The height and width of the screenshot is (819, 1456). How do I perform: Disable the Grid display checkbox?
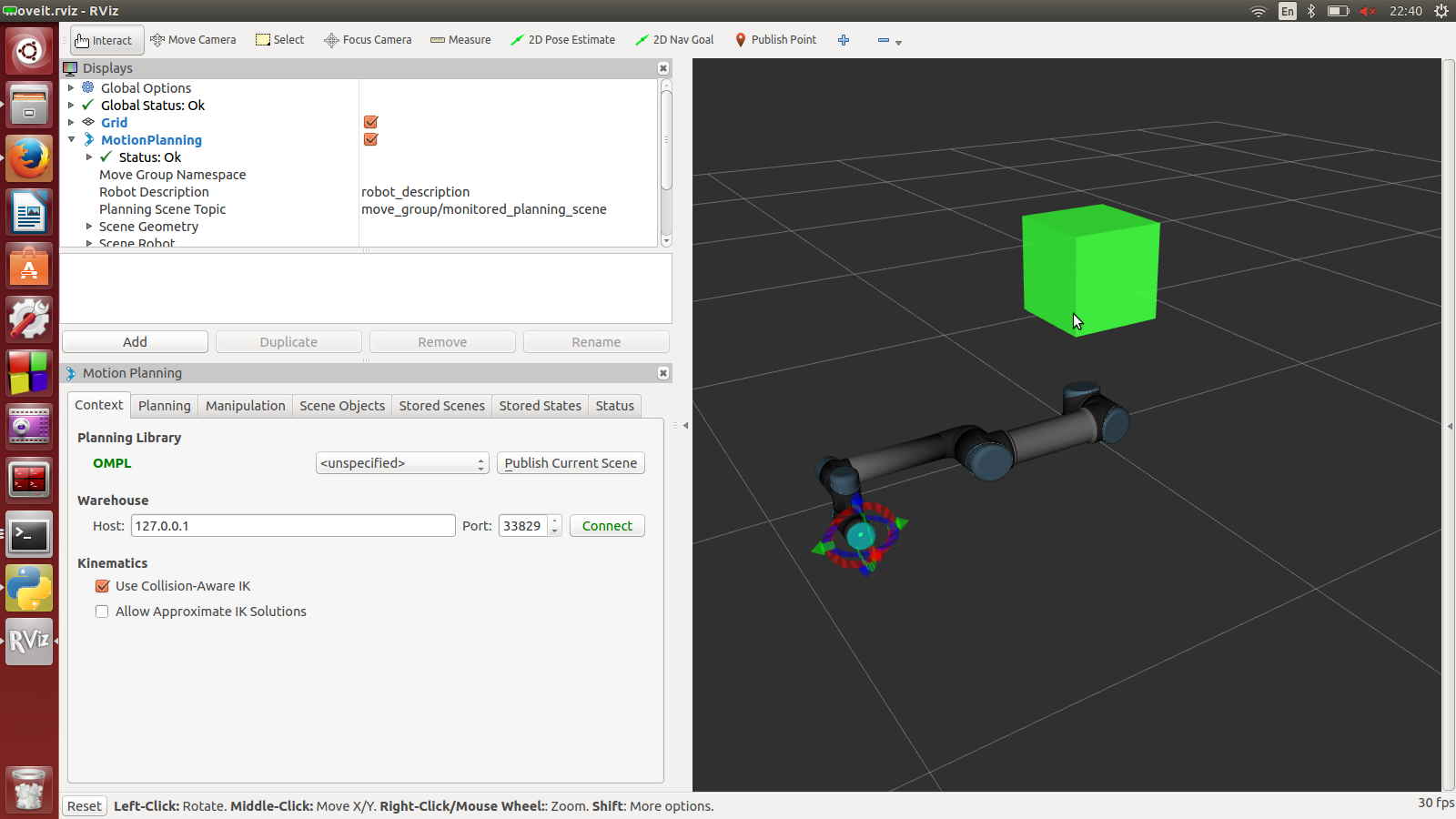point(370,123)
